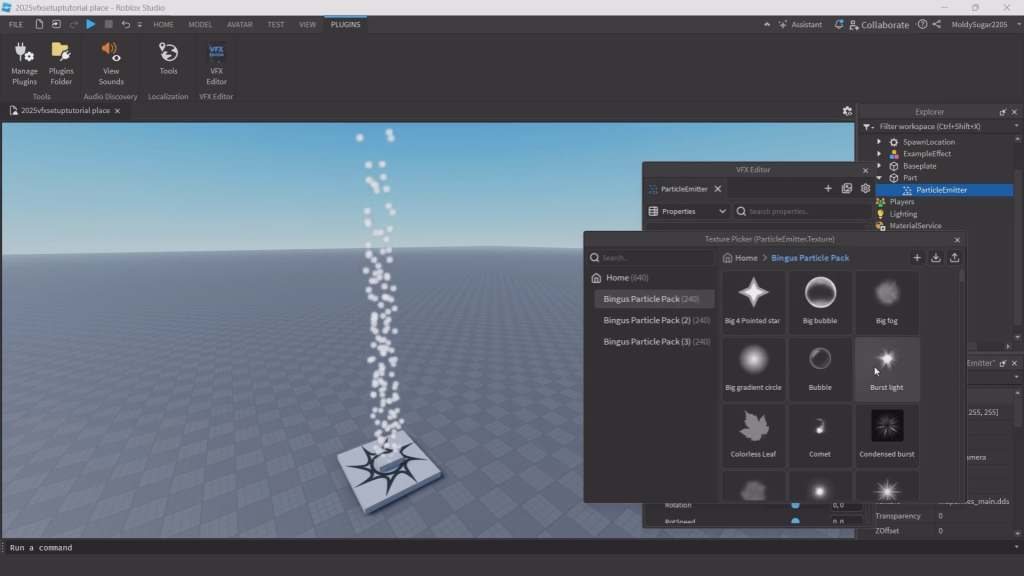
Task: Pick the Big gradient circle texture
Action: [x=753, y=369]
